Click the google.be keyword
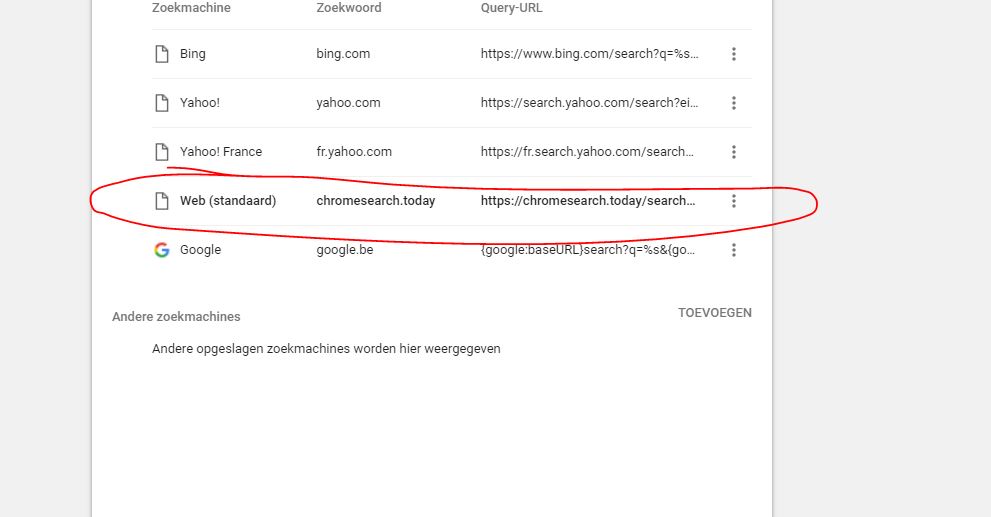 345,250
